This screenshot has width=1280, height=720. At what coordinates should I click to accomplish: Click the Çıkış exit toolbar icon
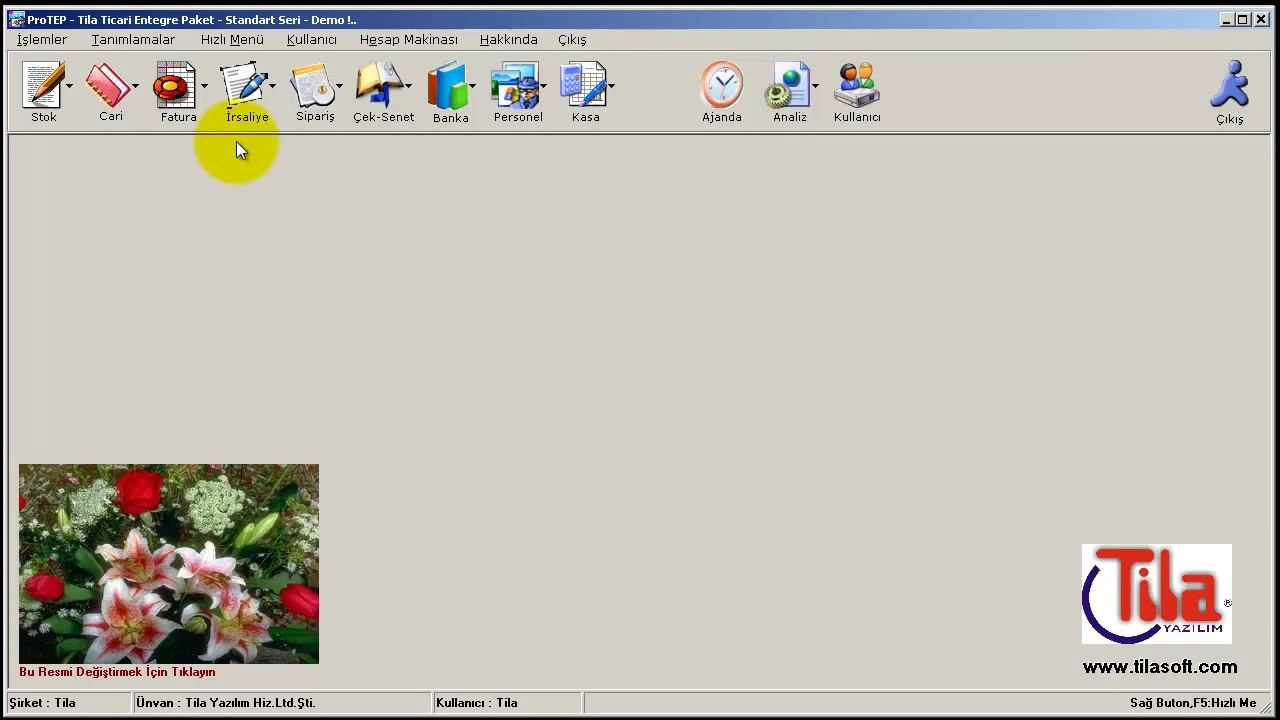(1230, 86)
